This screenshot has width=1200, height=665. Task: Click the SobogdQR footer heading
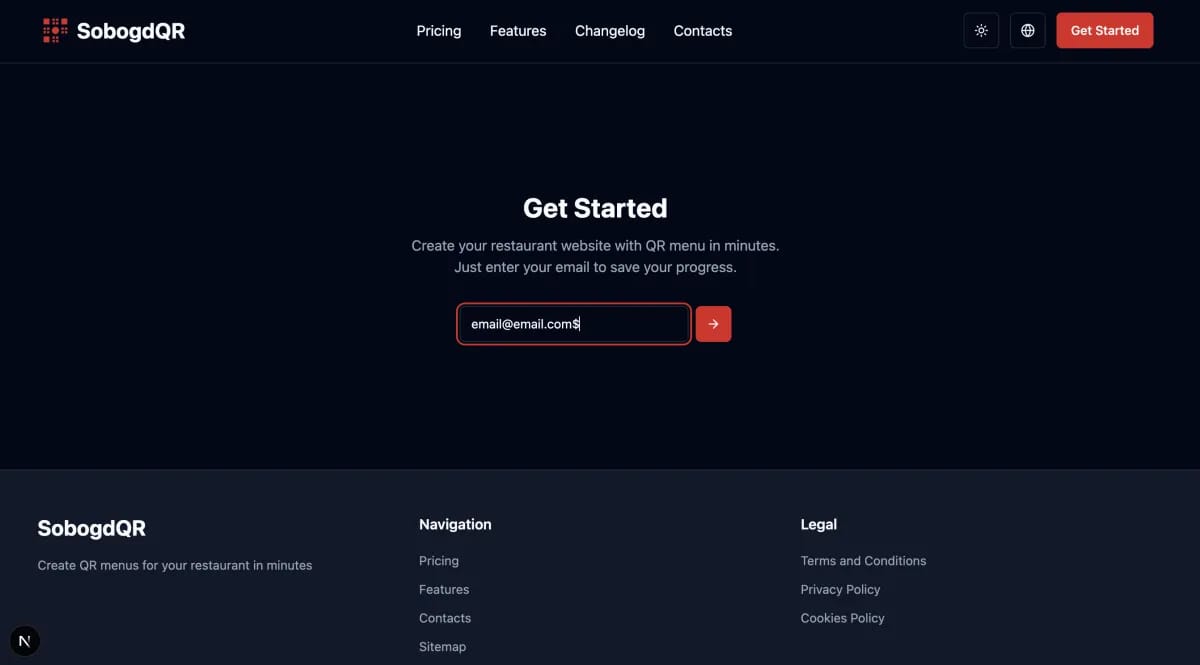click(x=91, y=528)
